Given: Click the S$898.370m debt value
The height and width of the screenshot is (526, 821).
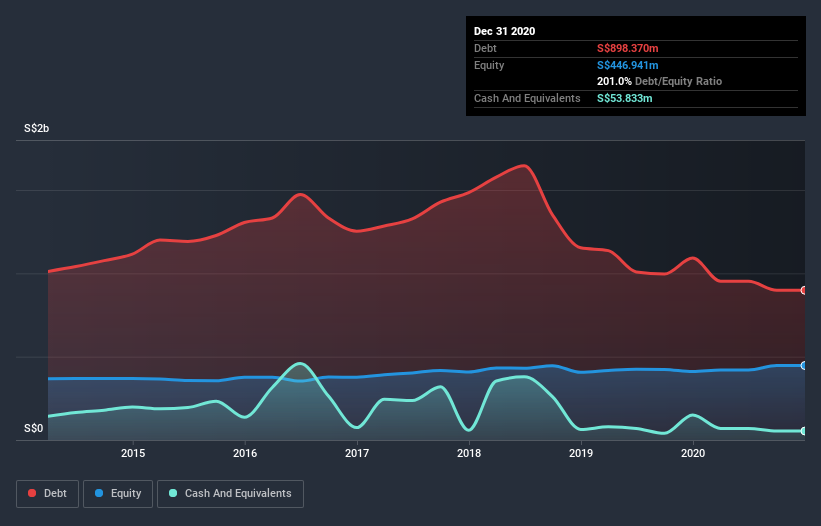Looking at the screenshot, I should click(628, 48).
